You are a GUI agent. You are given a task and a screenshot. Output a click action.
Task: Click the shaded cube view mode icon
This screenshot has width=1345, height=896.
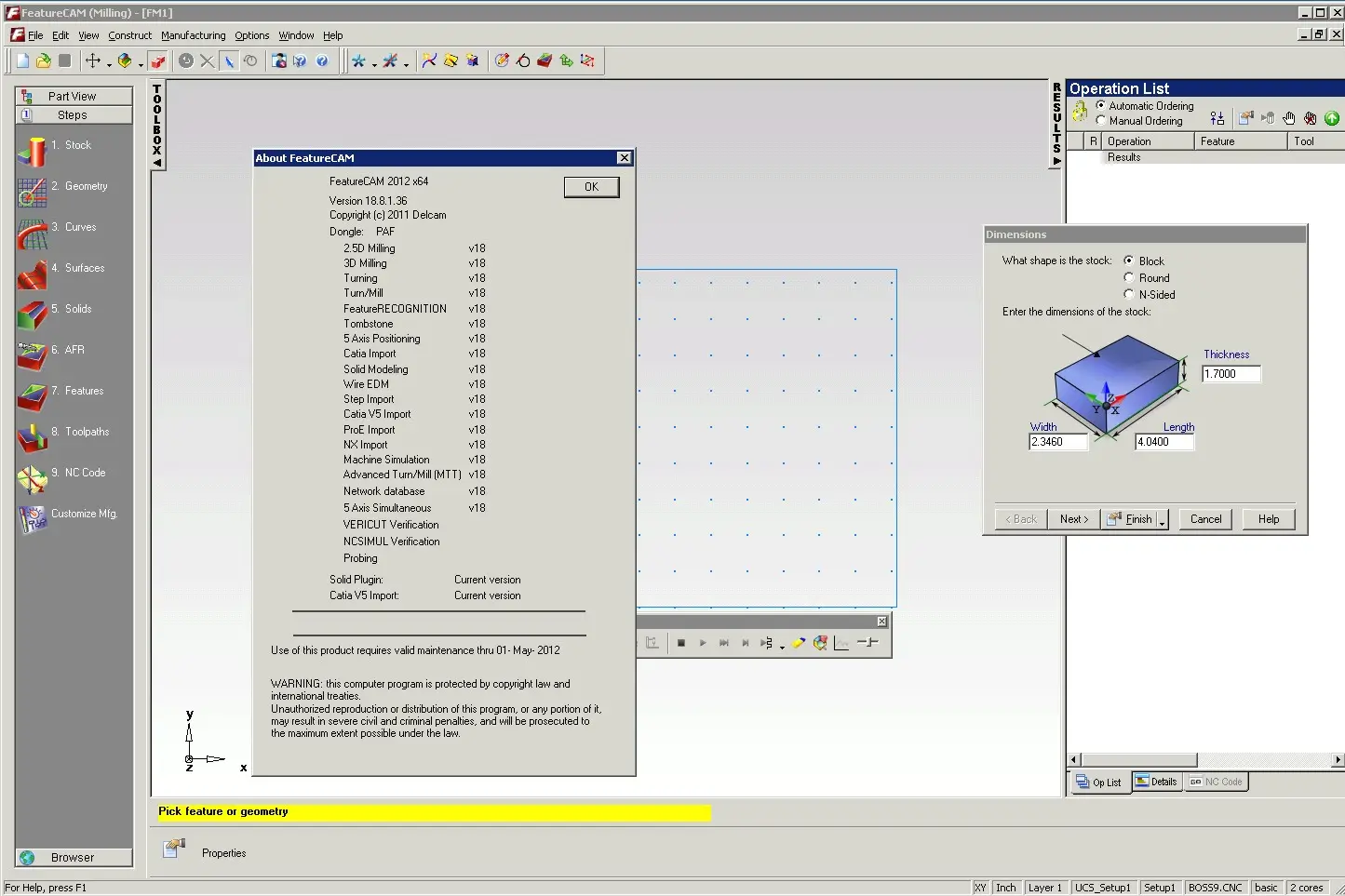125,60
